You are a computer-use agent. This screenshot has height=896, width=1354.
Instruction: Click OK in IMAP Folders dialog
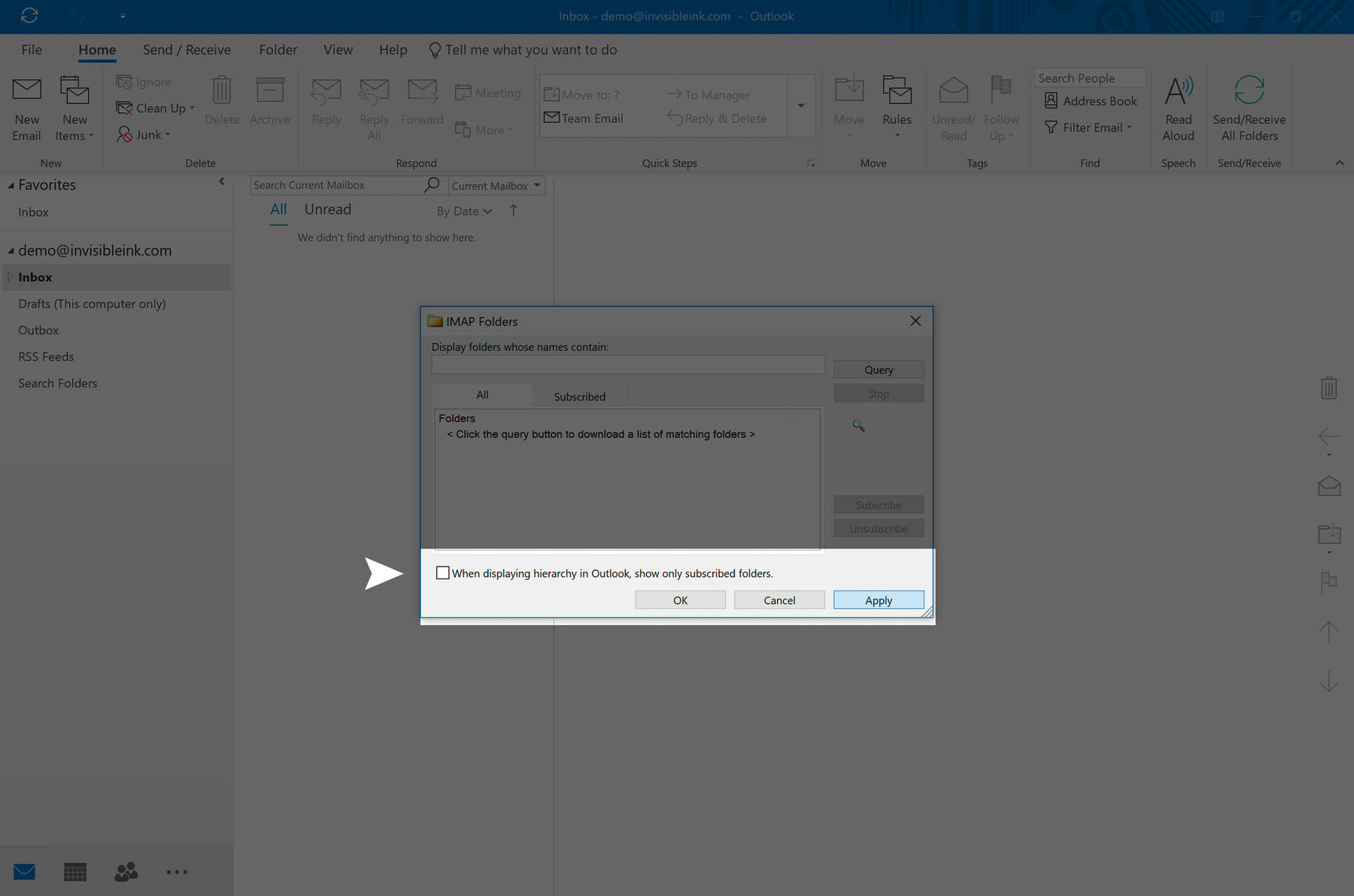[x=680, y=600]
